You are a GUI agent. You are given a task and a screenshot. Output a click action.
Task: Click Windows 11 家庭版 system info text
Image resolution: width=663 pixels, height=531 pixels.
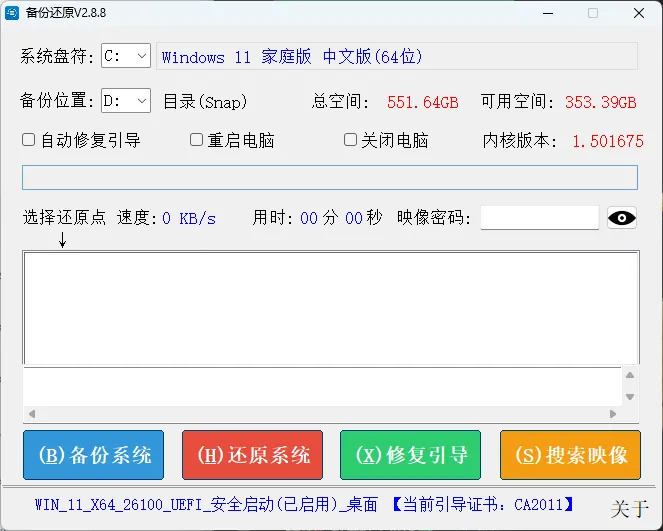coord(292,57)
